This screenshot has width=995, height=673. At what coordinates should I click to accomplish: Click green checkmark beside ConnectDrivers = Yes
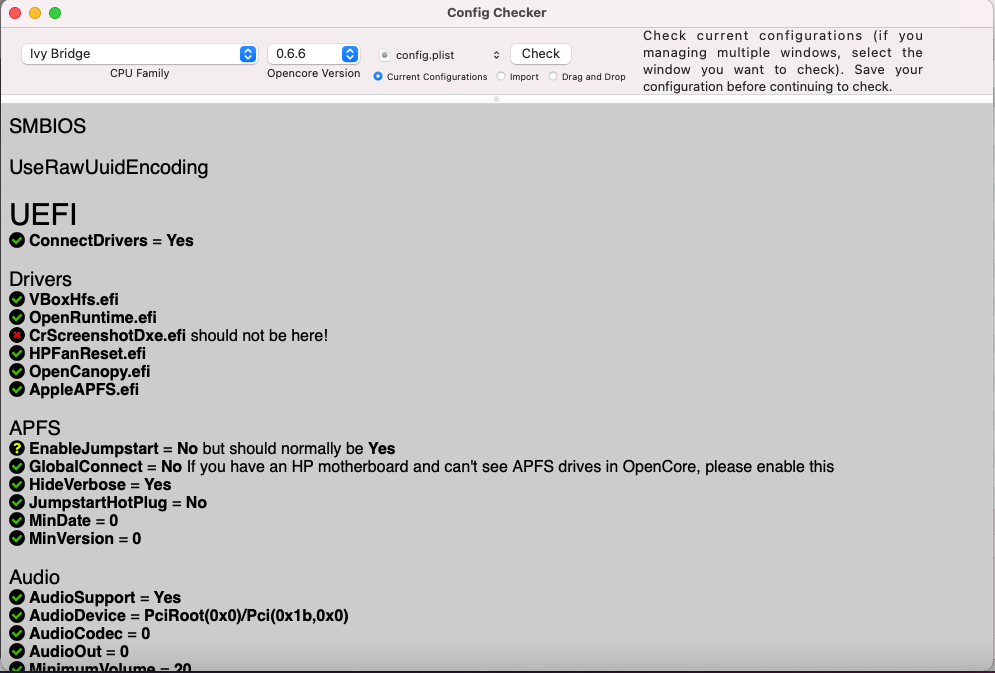click(x=17, y=240)
